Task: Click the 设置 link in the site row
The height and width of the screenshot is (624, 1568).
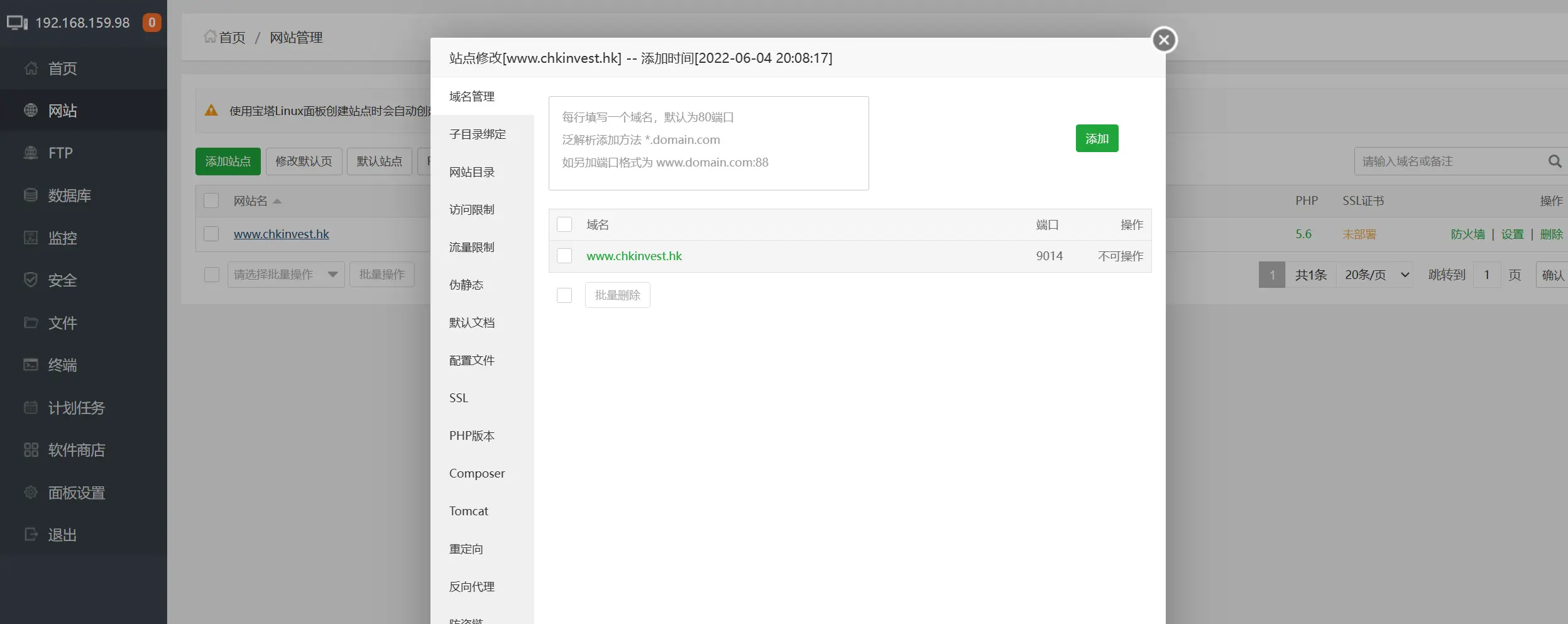Action: click(1512, 234)
